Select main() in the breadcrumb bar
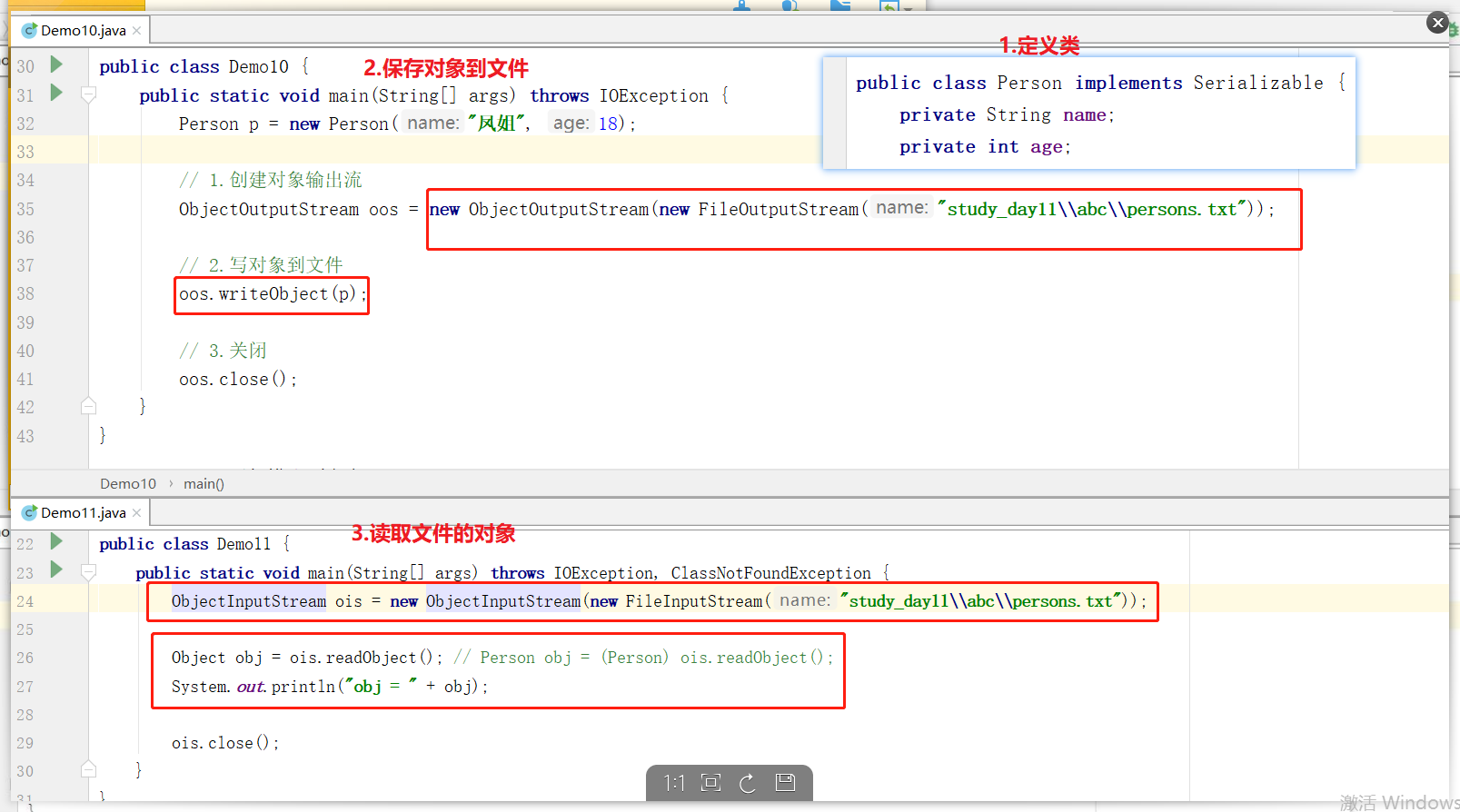Screen dimensions: 1460x812 204,484
